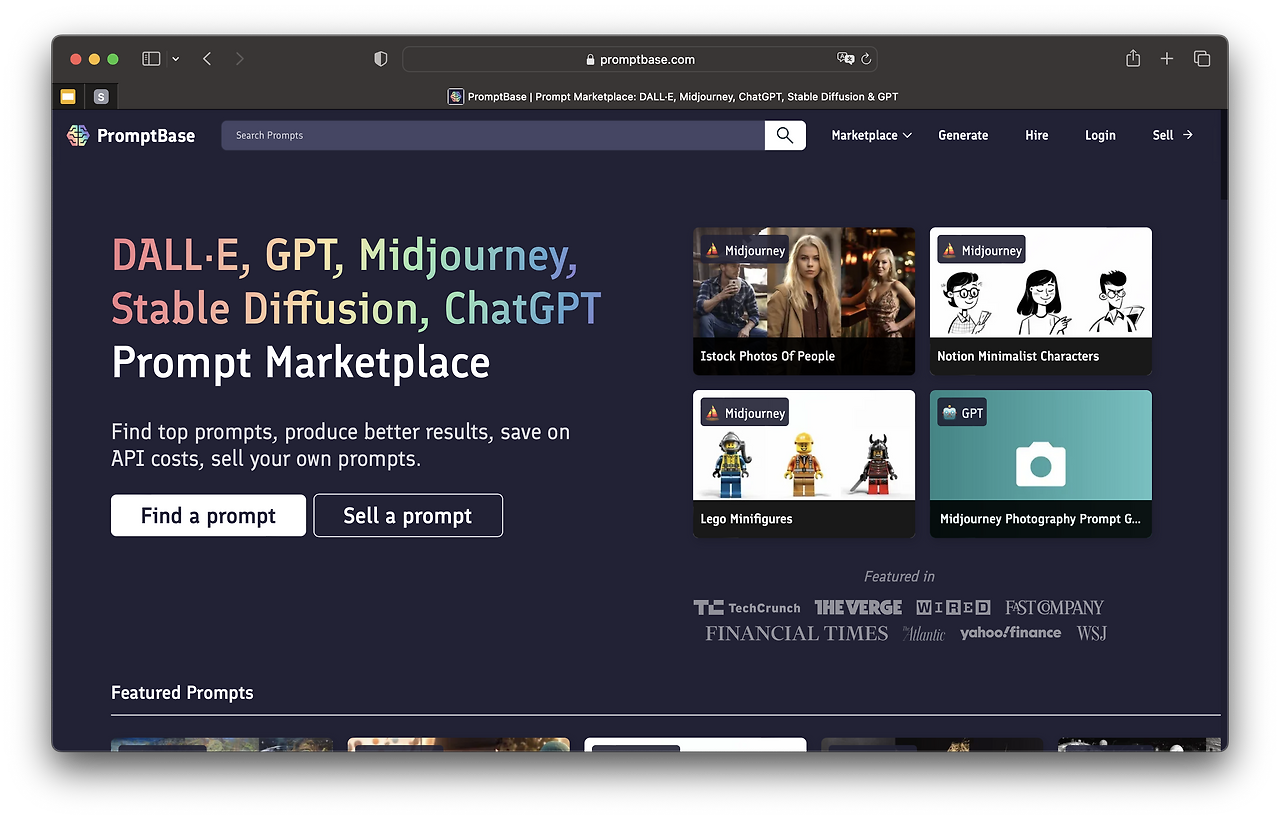Select the PromptBase browser tab
This screenshot has height=820, width=1280.
[x=673, y=97]
